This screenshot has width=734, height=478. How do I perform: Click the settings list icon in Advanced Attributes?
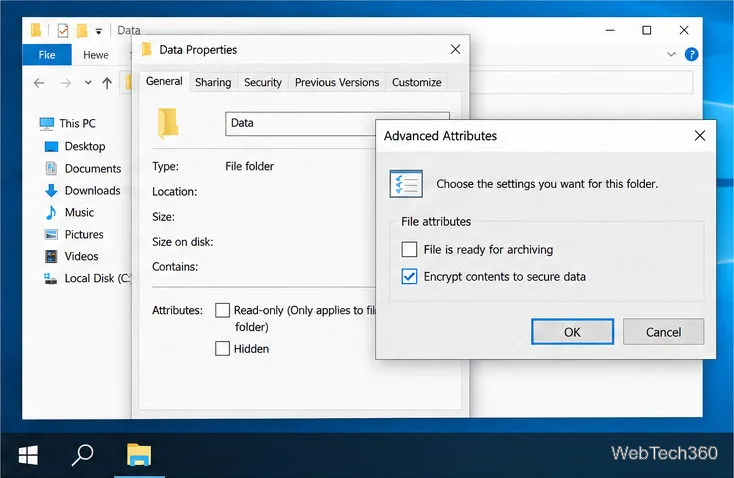[x=406, y=184]
